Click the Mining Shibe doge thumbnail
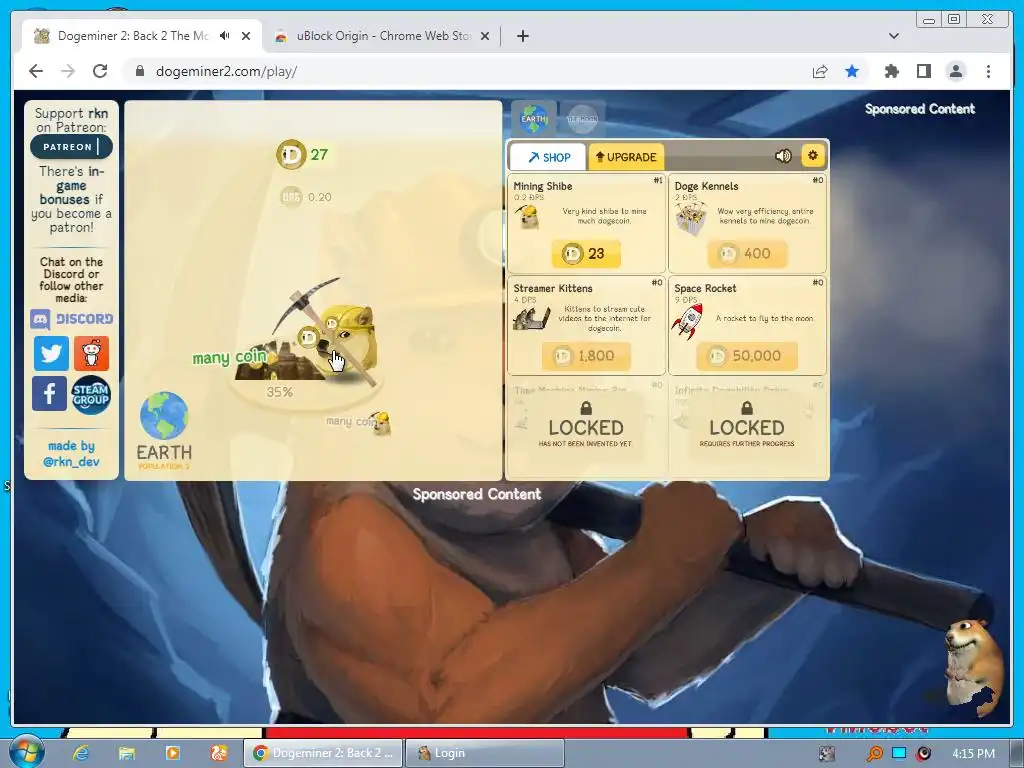 tap(528, 216)
